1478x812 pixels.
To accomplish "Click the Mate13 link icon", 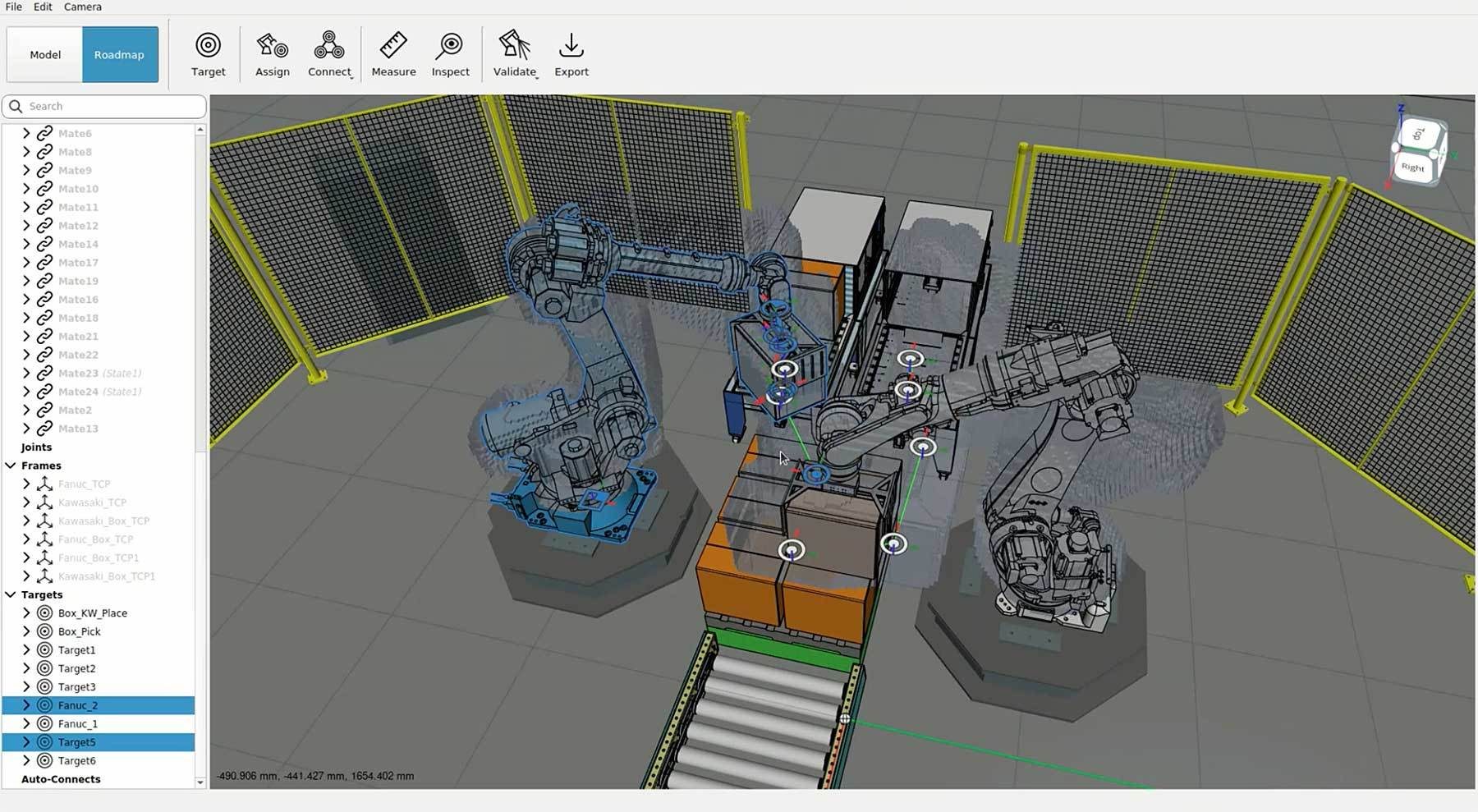I will [x=45, y=428].
